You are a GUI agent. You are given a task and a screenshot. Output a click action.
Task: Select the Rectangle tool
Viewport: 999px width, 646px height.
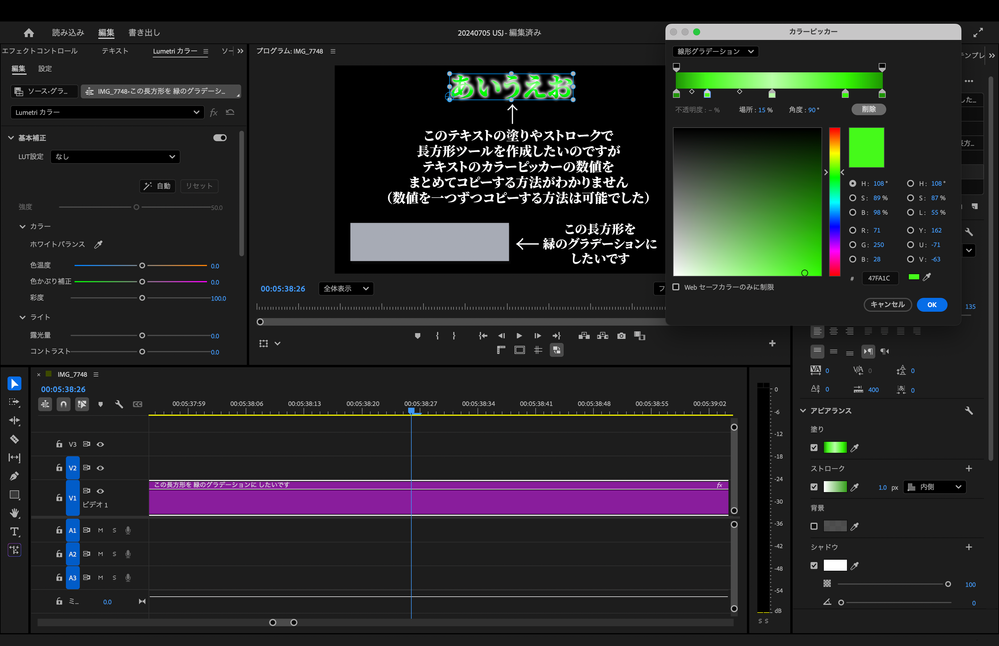coord(14,495)
